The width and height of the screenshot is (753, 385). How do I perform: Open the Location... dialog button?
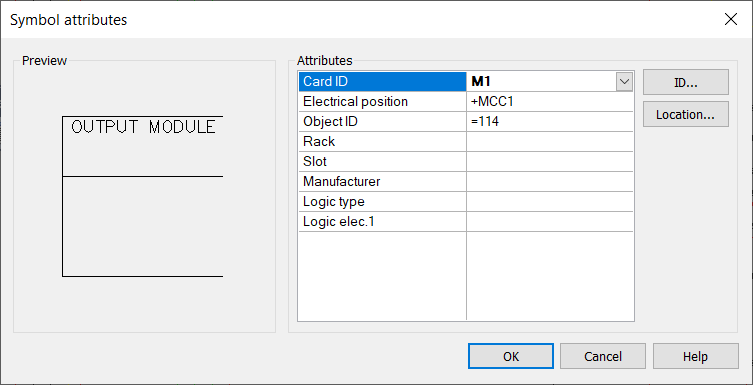point(686,114)
